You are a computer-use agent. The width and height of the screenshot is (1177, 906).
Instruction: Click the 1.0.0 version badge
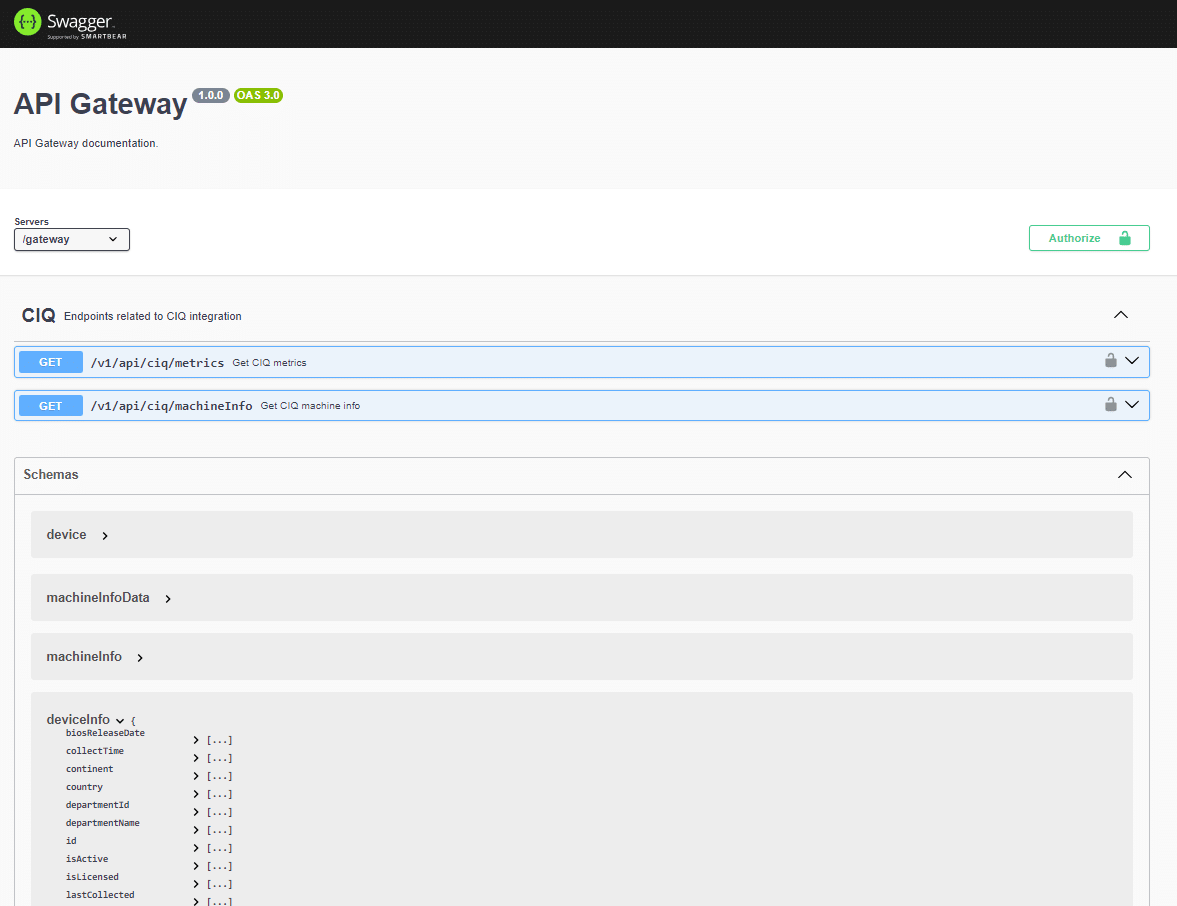coord(211,95)
